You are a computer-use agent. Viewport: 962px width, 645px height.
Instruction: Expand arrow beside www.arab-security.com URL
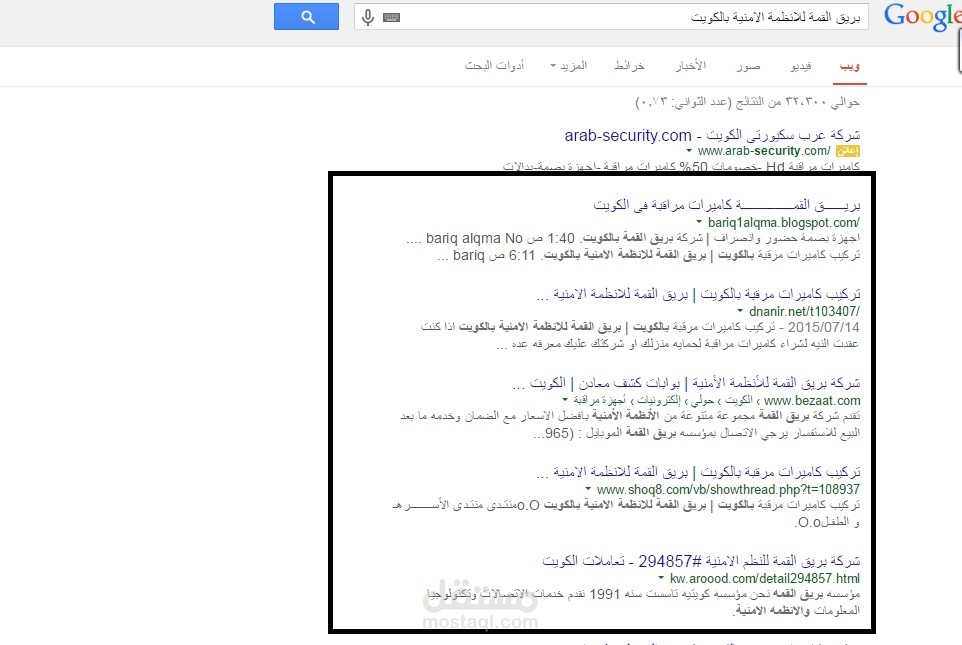pyautogui.click(x=689, y=150)
